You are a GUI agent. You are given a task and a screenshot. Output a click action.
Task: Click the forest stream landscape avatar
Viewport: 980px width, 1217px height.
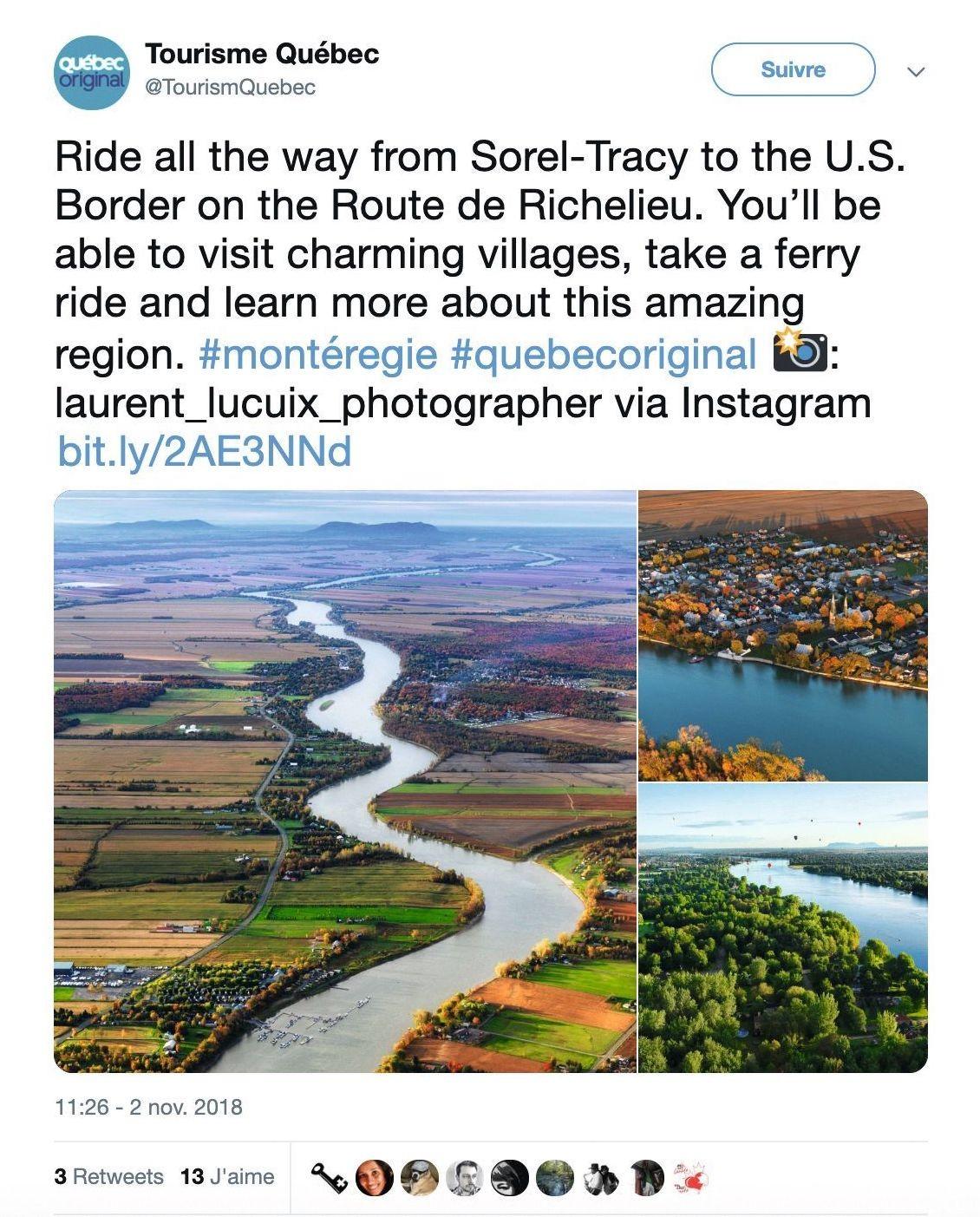click(x=555, y=1177)
